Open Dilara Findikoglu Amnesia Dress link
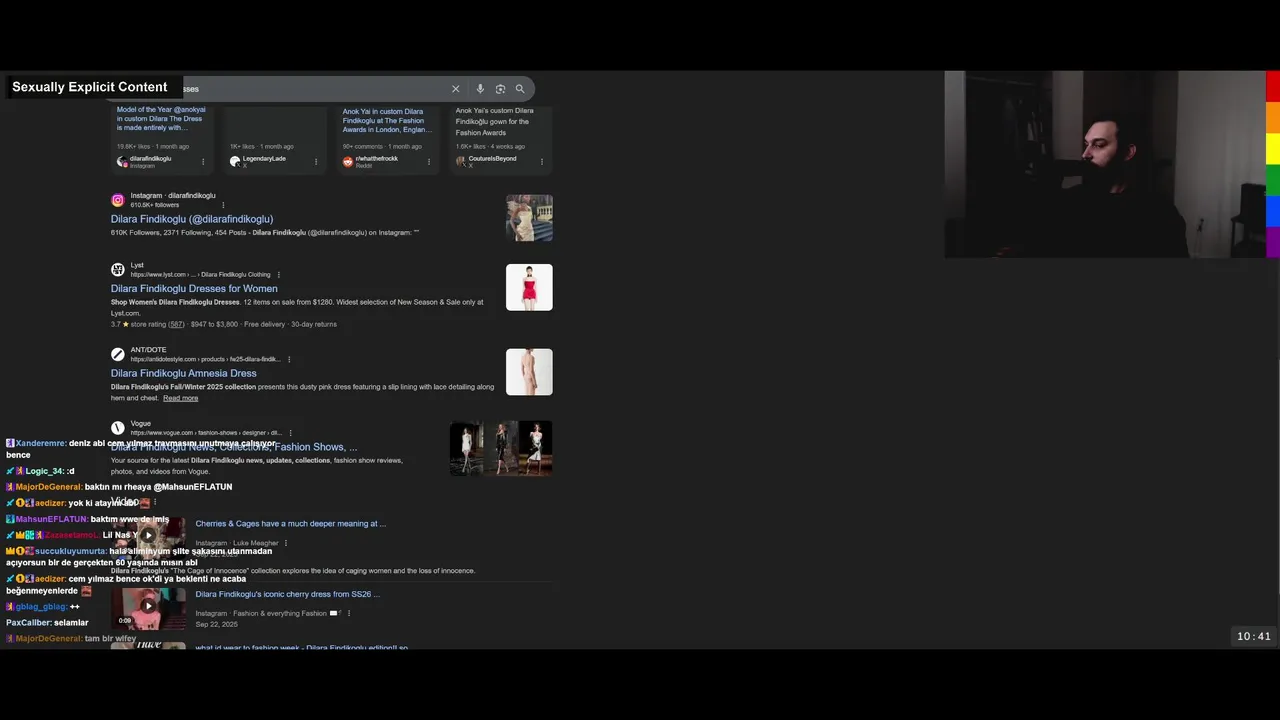Viewport: 1280px width, 720px height. click(x=184, y=373)
